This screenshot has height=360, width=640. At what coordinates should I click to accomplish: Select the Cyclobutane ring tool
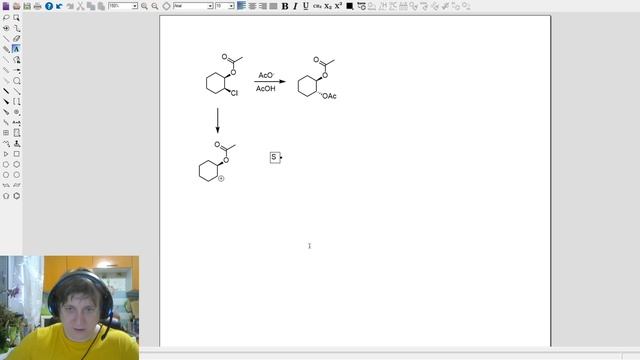16,154
